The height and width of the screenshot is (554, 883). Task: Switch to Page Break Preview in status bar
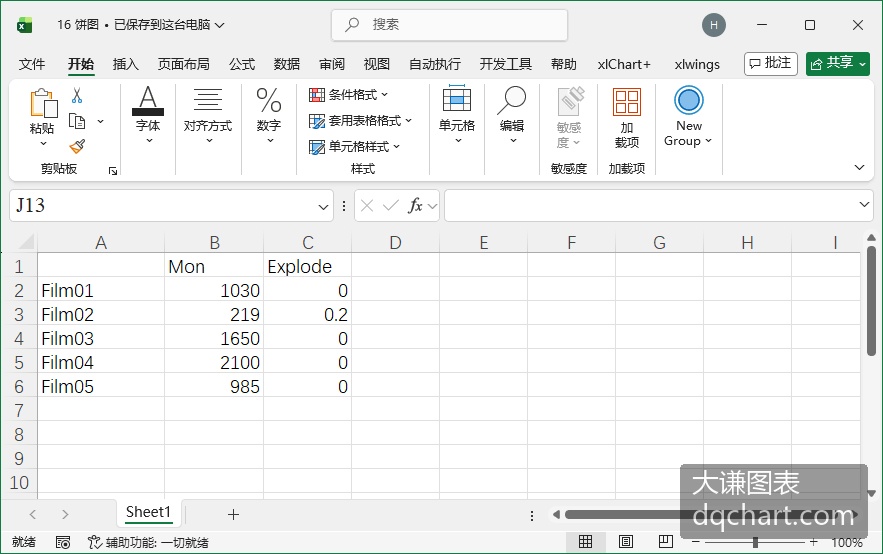tap(666, 542)
